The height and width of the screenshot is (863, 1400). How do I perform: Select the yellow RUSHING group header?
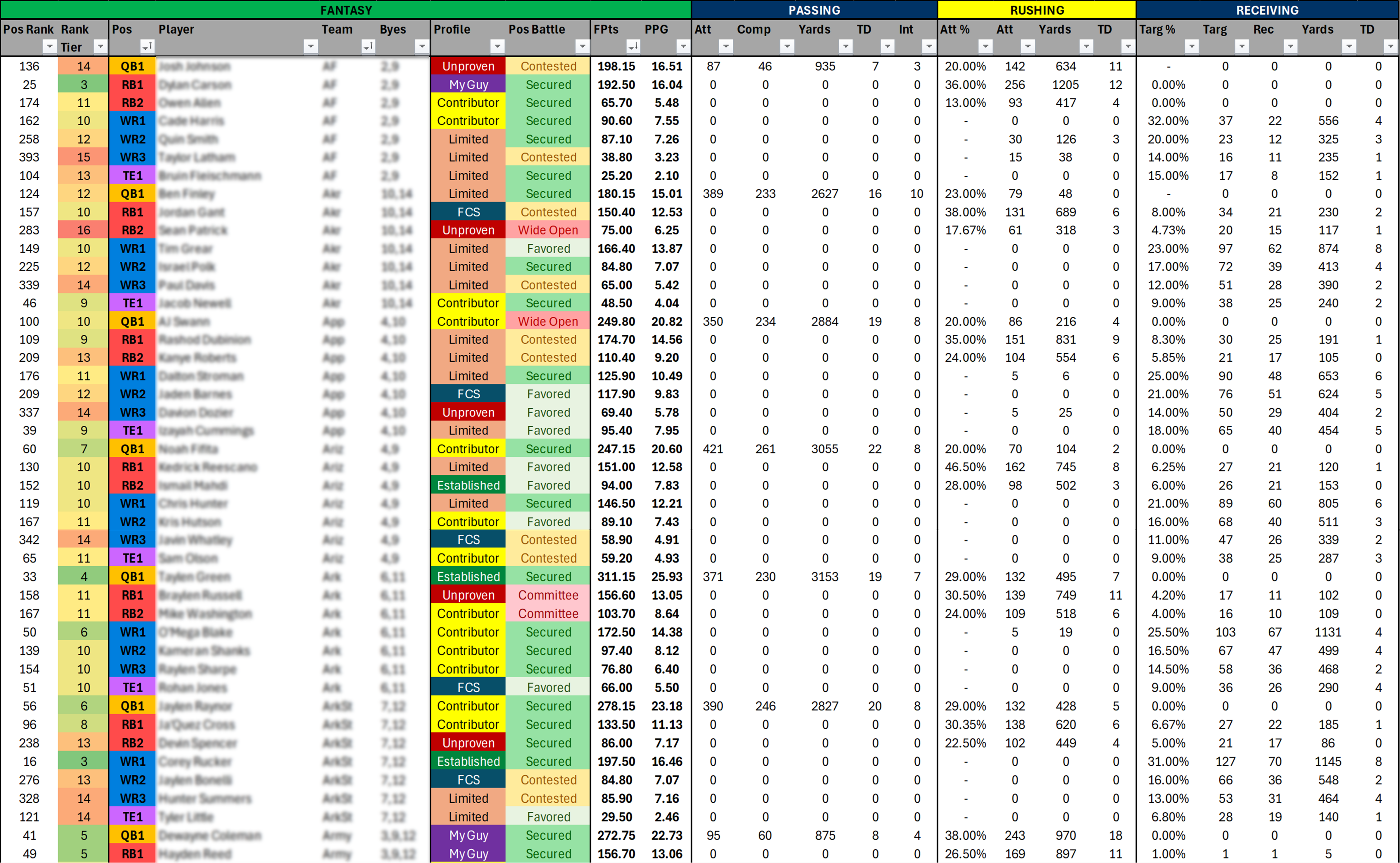tap(1037, 10)
